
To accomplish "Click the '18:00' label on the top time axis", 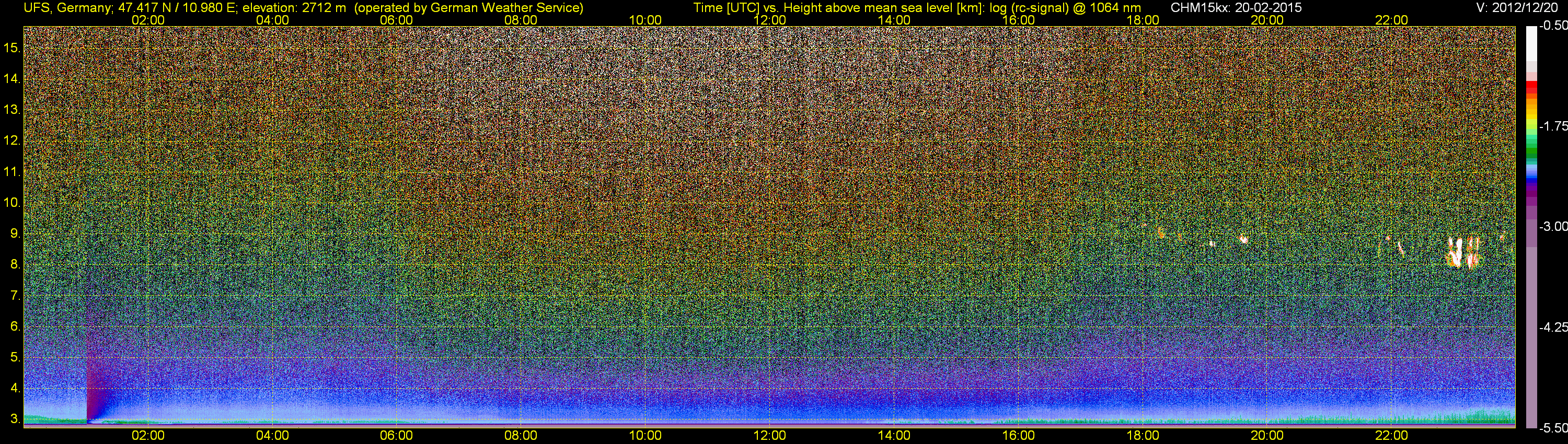I will pyautogui.click(x=1143, y=20).
